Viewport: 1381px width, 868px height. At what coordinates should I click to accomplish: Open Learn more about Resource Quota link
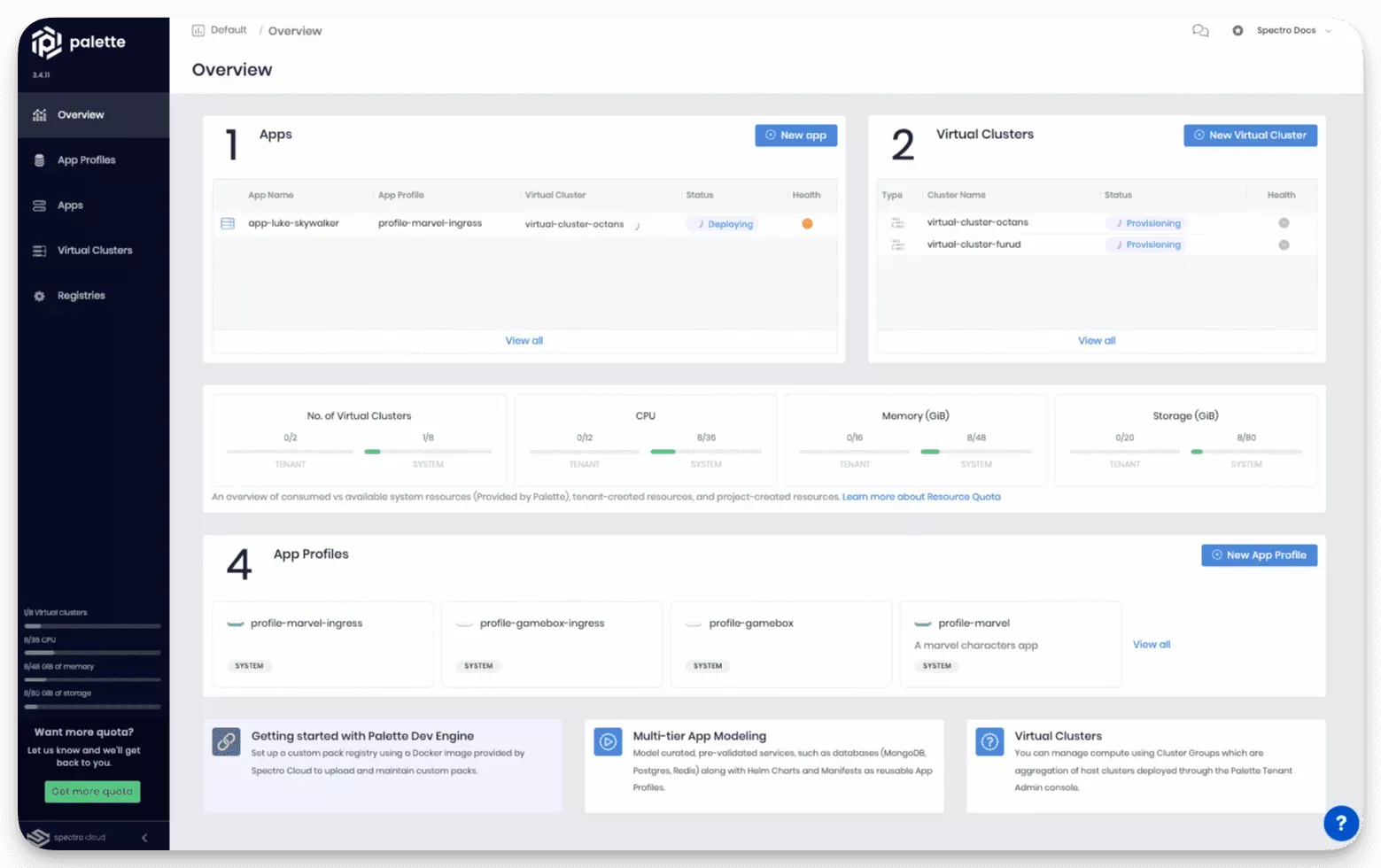point(920,496)
